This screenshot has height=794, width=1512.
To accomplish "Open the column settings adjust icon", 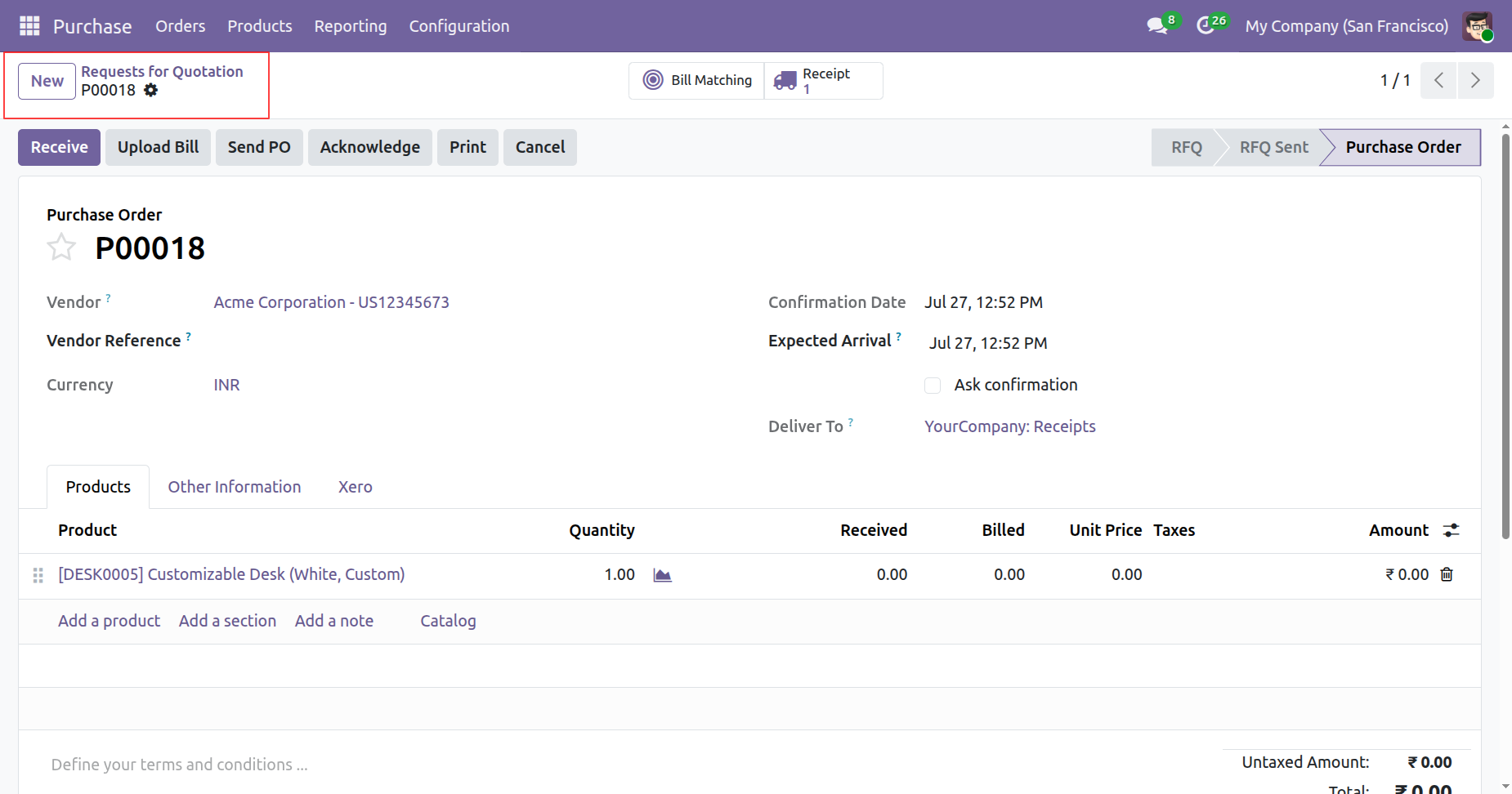I will tap(1451, 530).
